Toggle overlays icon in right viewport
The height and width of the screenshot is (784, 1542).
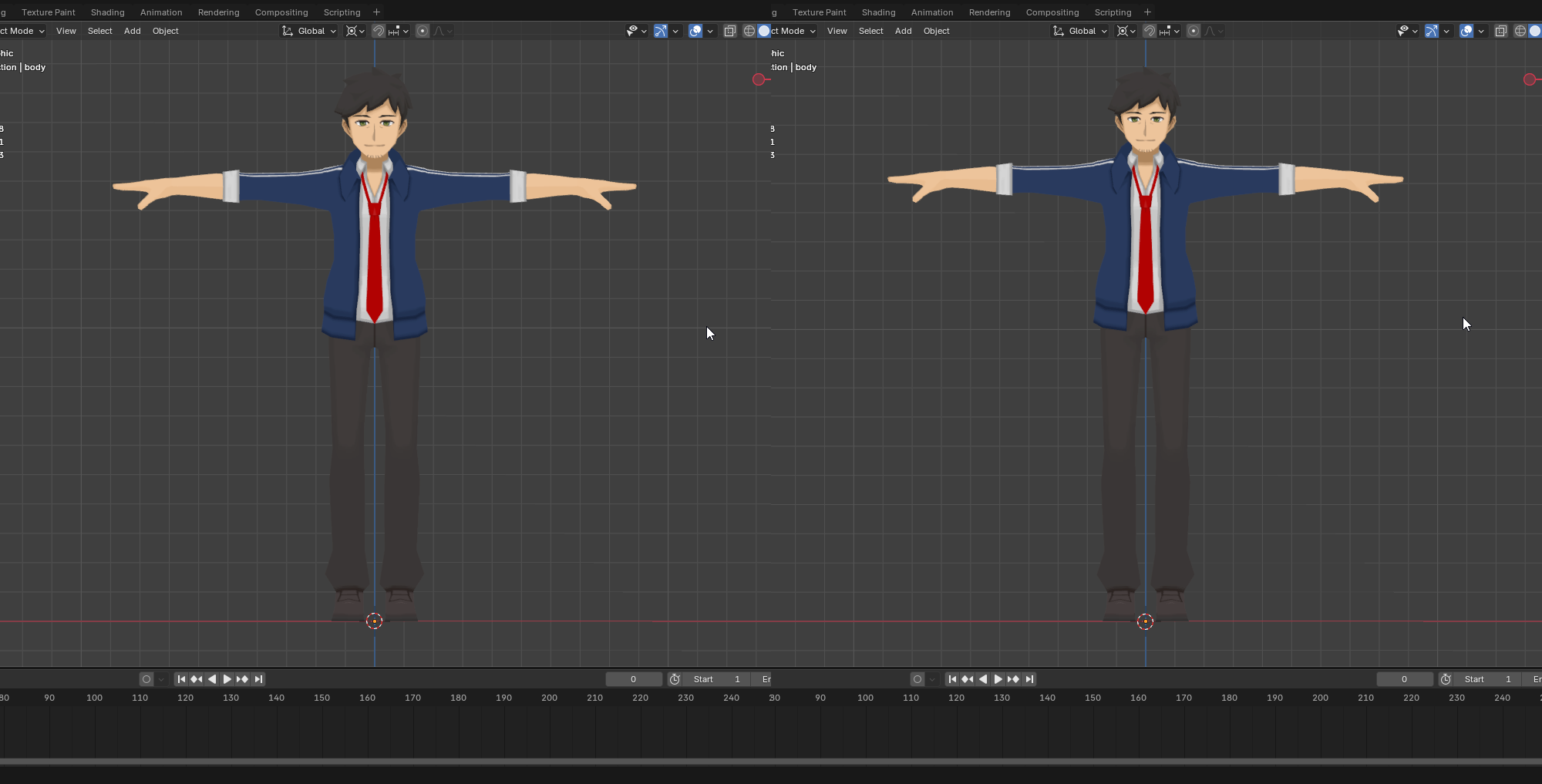click(x=1466, y=31)
